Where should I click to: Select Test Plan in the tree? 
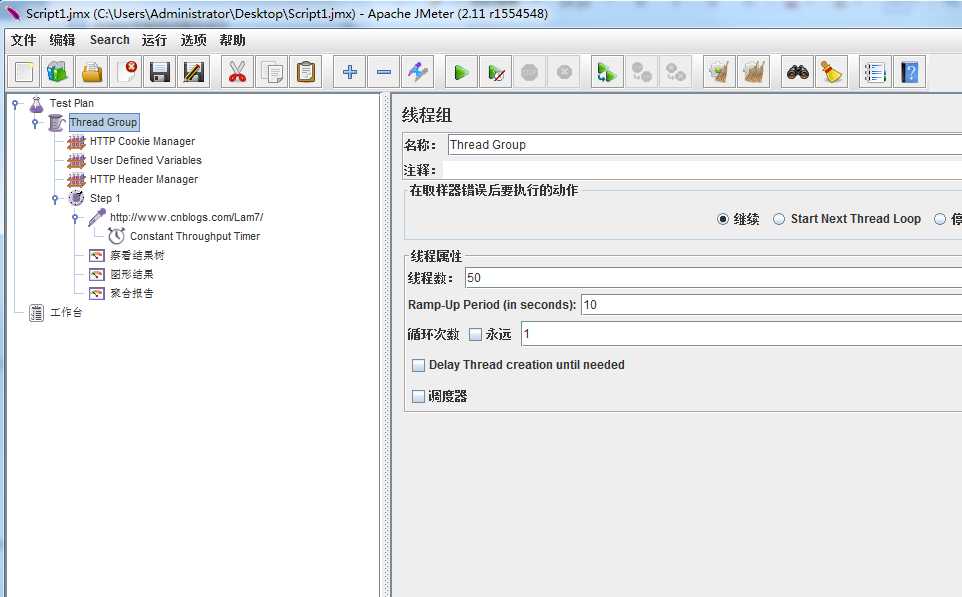(x=72, y=103)
